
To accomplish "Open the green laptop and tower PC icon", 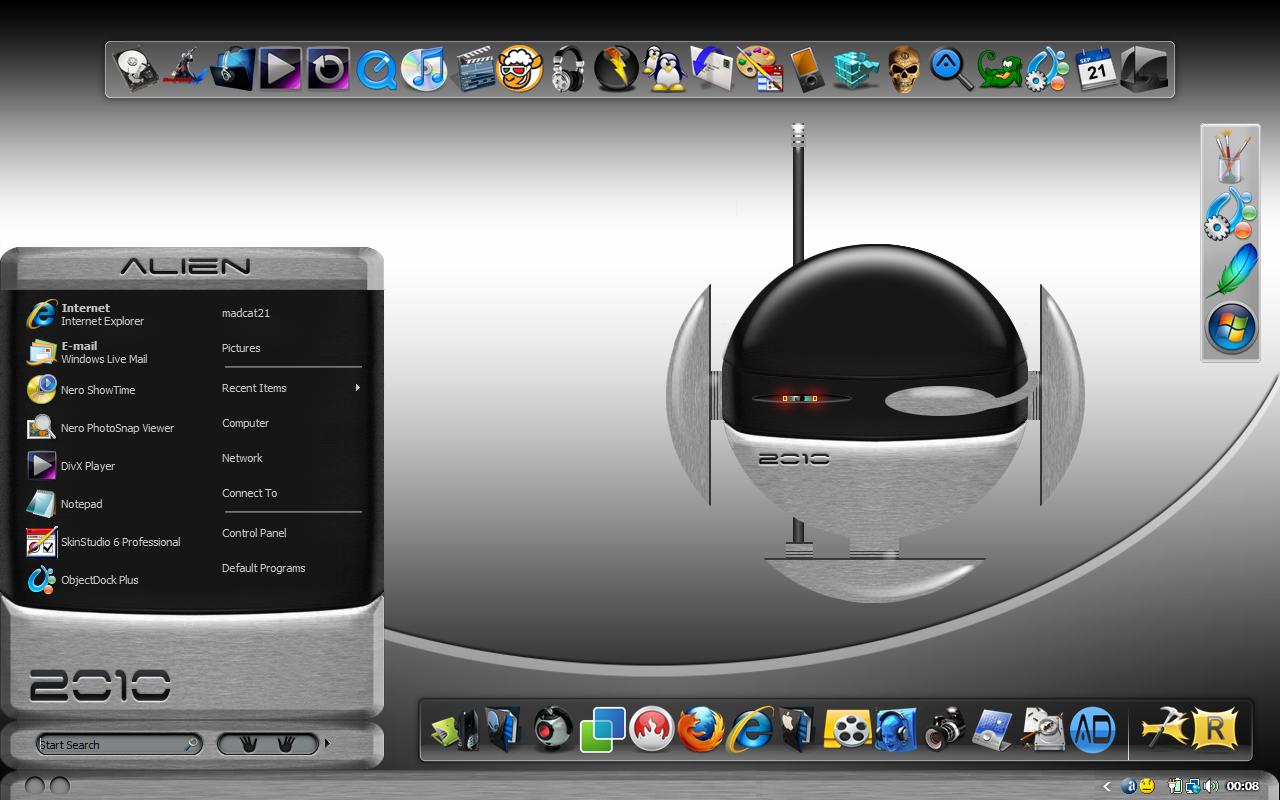I will pos(456,729).
